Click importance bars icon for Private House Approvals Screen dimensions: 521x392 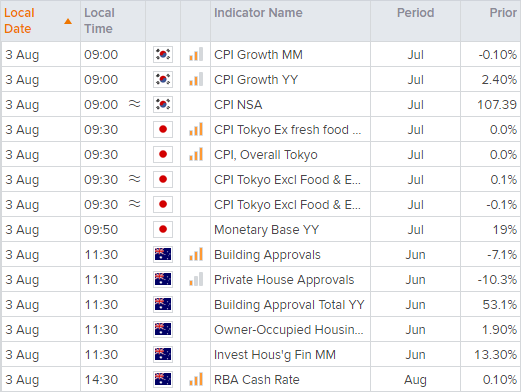click(196, 279)
